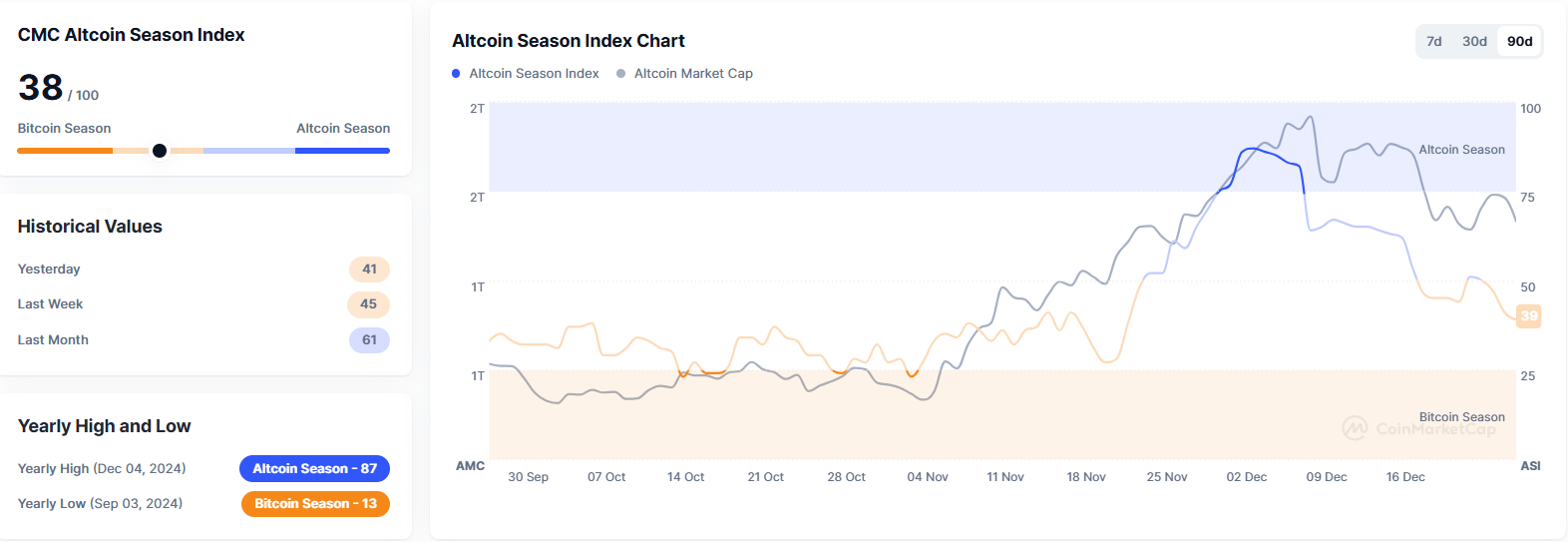The height and width of the screenshot is (542, 1568).
Task: Click the gray Altcoin Market Cap legend dot
Action: tap(621, 74)
